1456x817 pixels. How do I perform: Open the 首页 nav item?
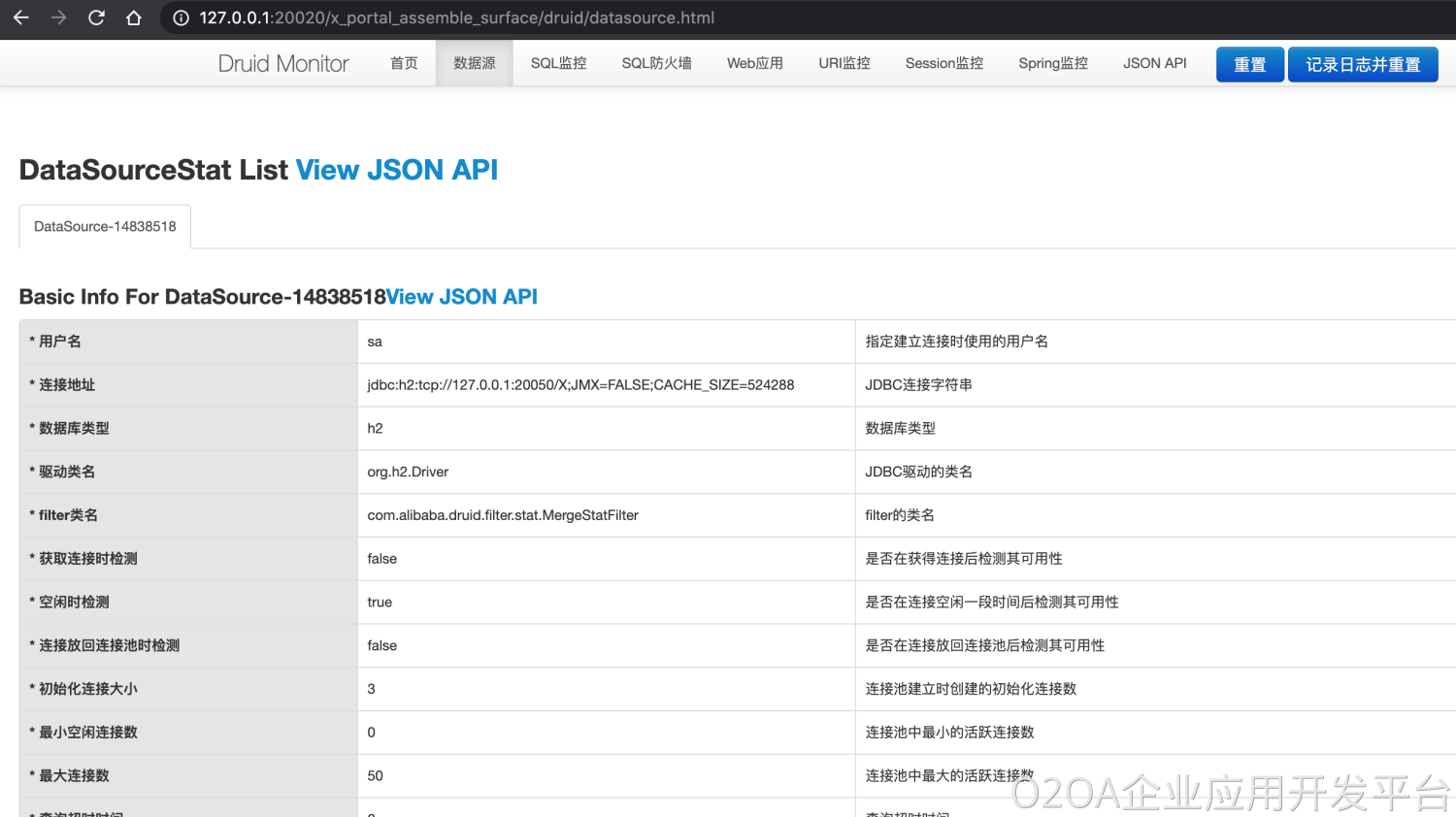[x=404, y=63]
